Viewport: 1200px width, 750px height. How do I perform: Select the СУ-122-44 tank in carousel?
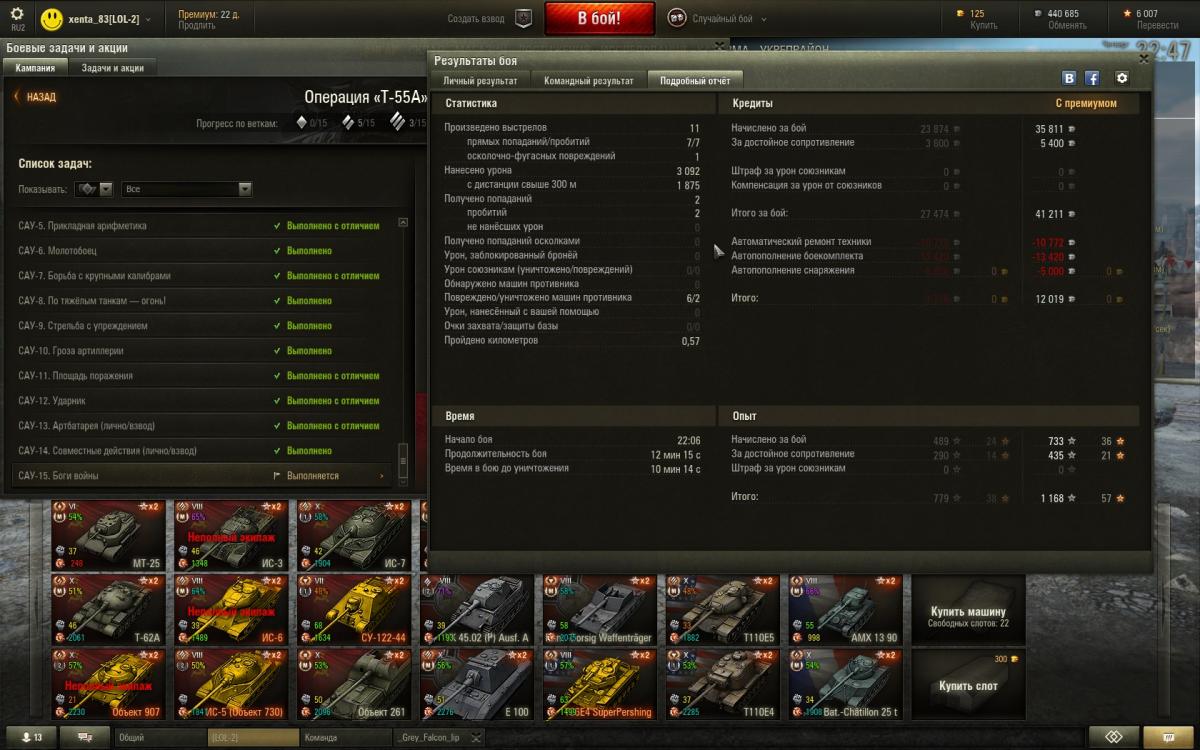(355, 608)
